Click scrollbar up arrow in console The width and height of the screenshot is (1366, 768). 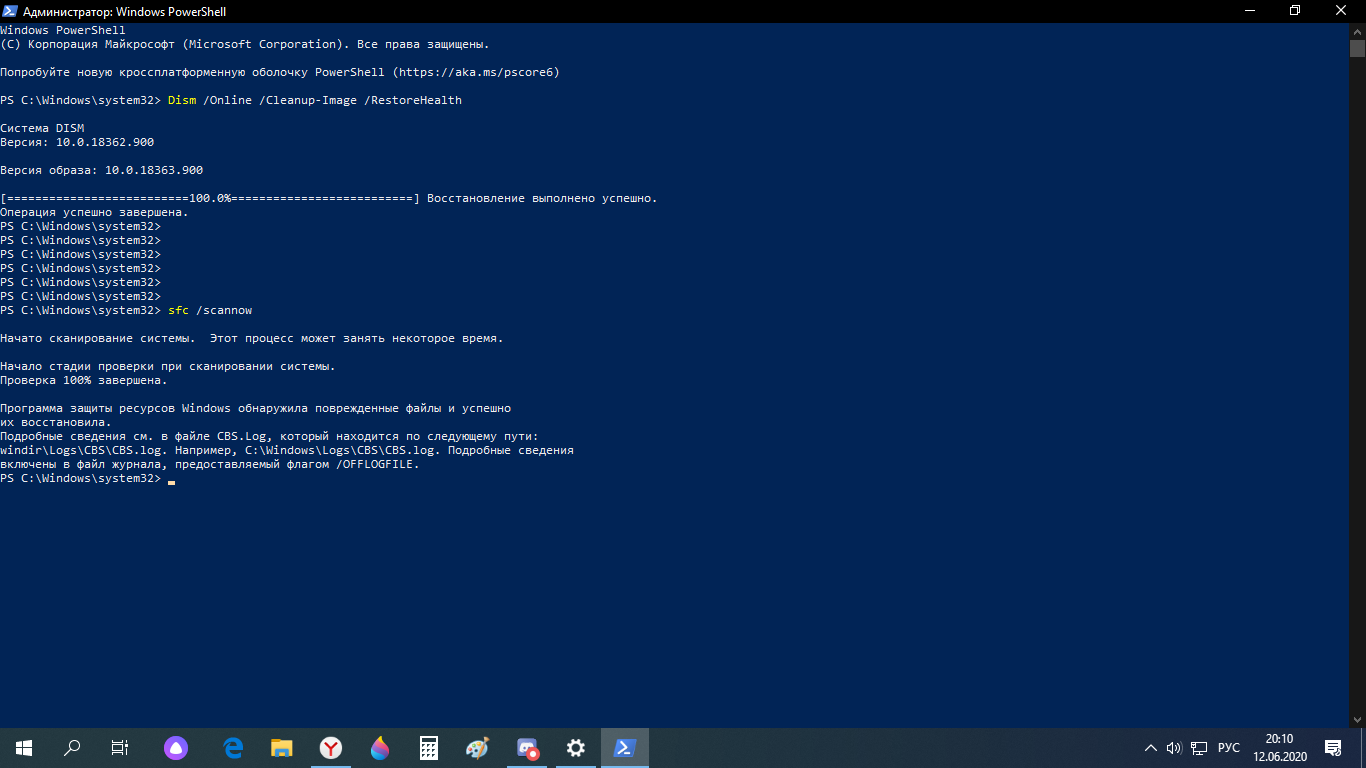click(1357, 31)
